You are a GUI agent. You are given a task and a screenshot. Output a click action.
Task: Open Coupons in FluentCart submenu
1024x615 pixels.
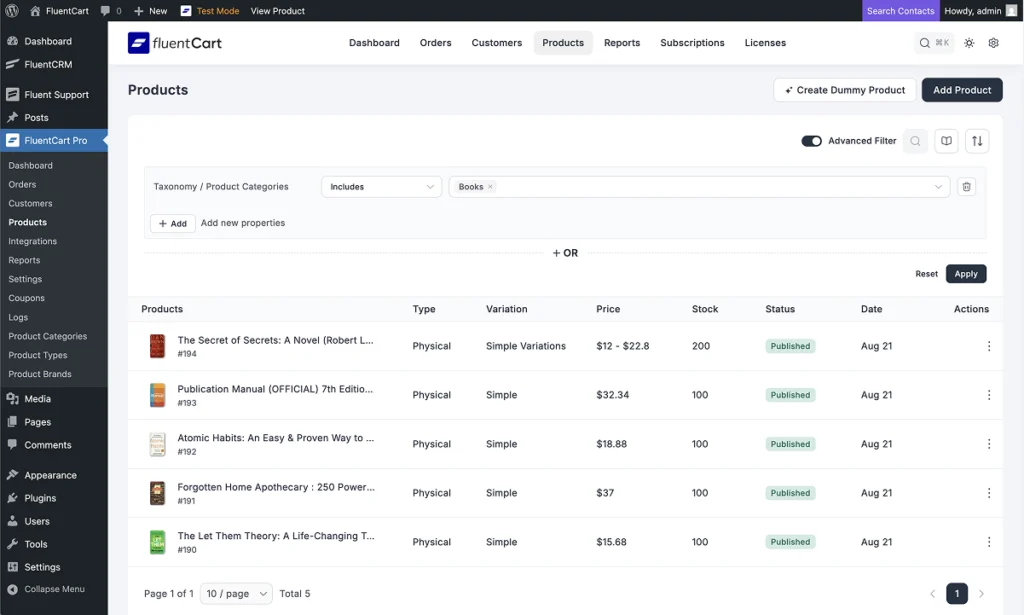click(26, 298)
